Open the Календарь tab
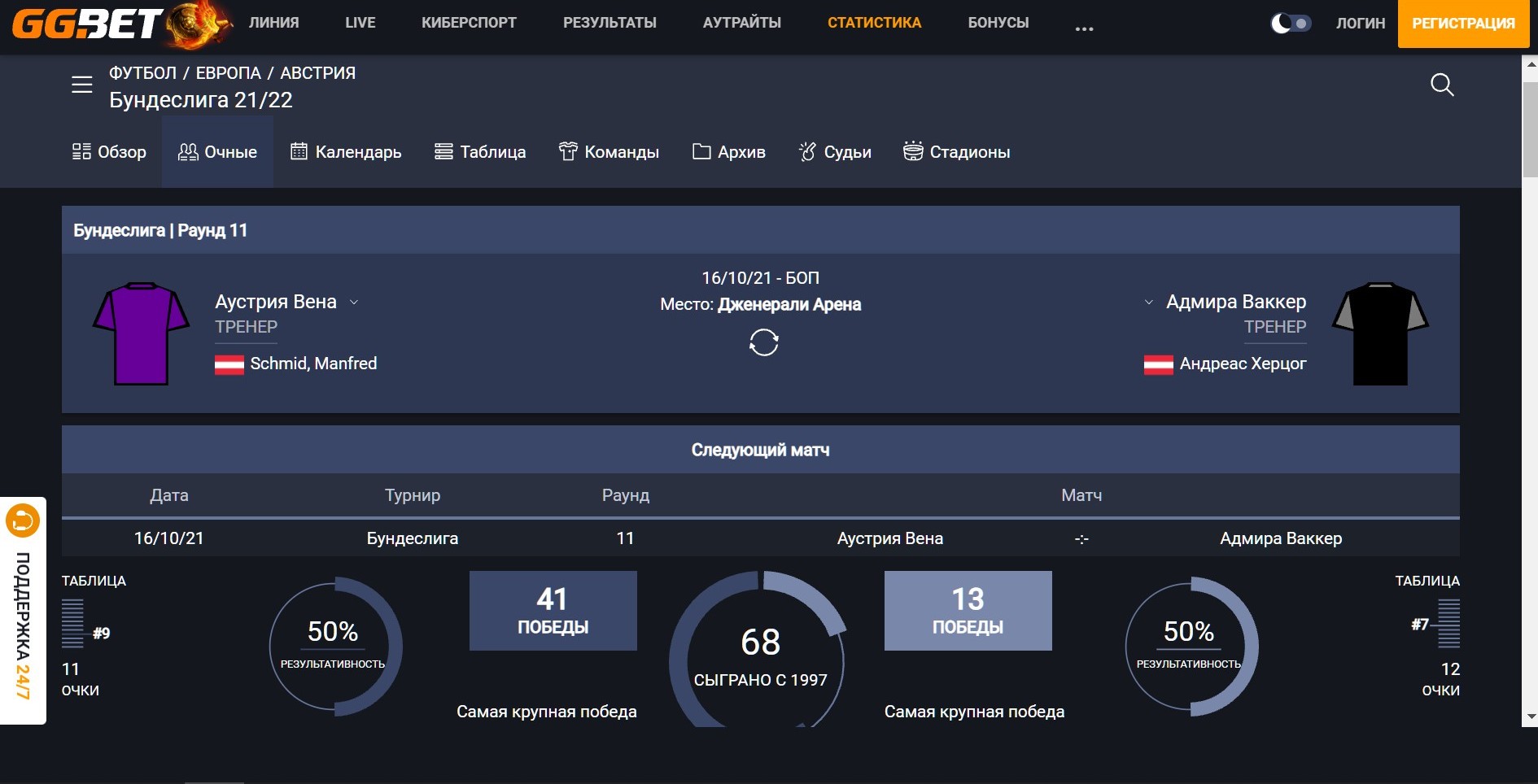This screenshot has width=1538, height=784. (346, 152)
